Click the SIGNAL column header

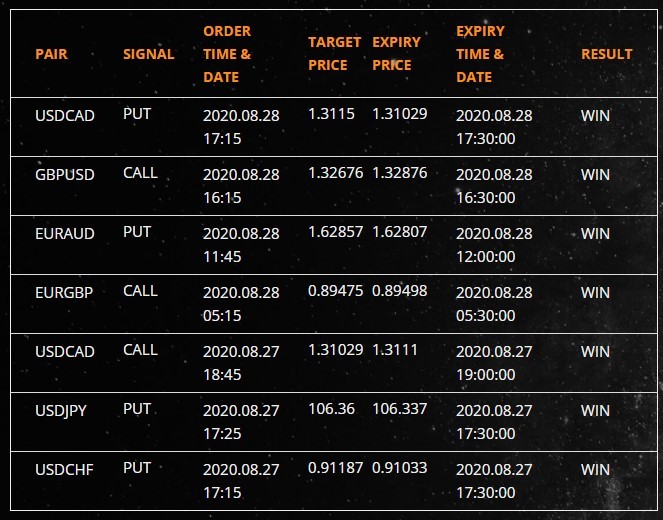[148, 54]
